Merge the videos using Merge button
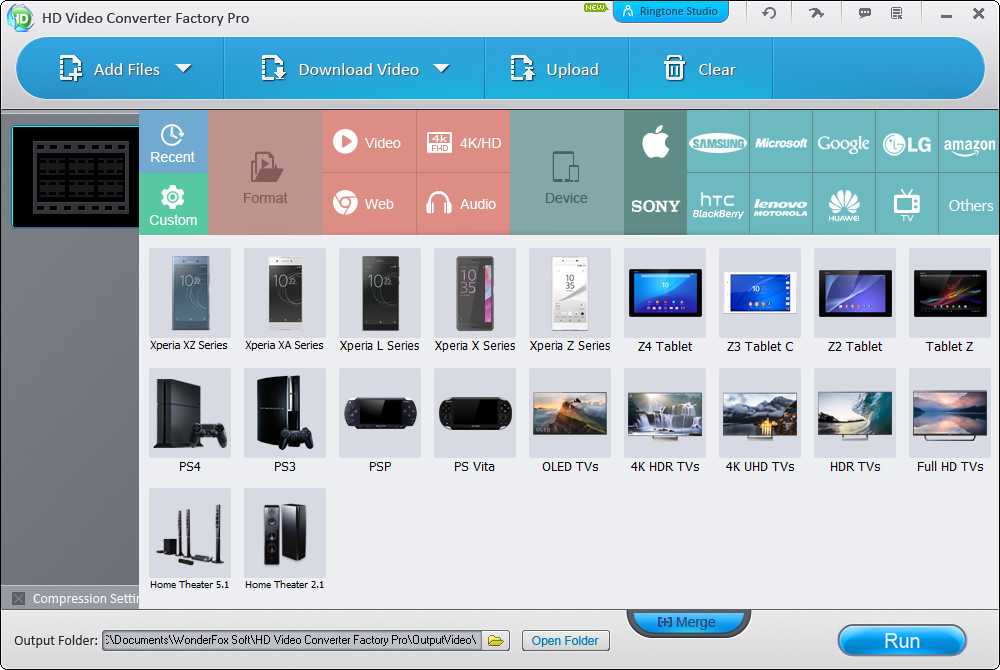 tap(687, 622)
